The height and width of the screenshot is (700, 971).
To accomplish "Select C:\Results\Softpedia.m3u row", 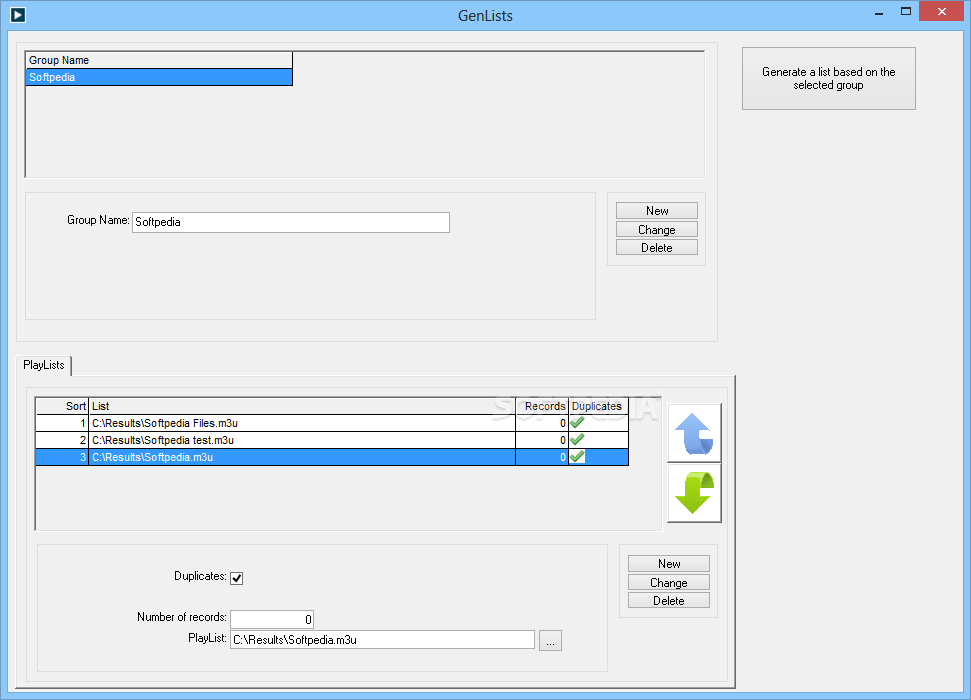I will 332,457.
